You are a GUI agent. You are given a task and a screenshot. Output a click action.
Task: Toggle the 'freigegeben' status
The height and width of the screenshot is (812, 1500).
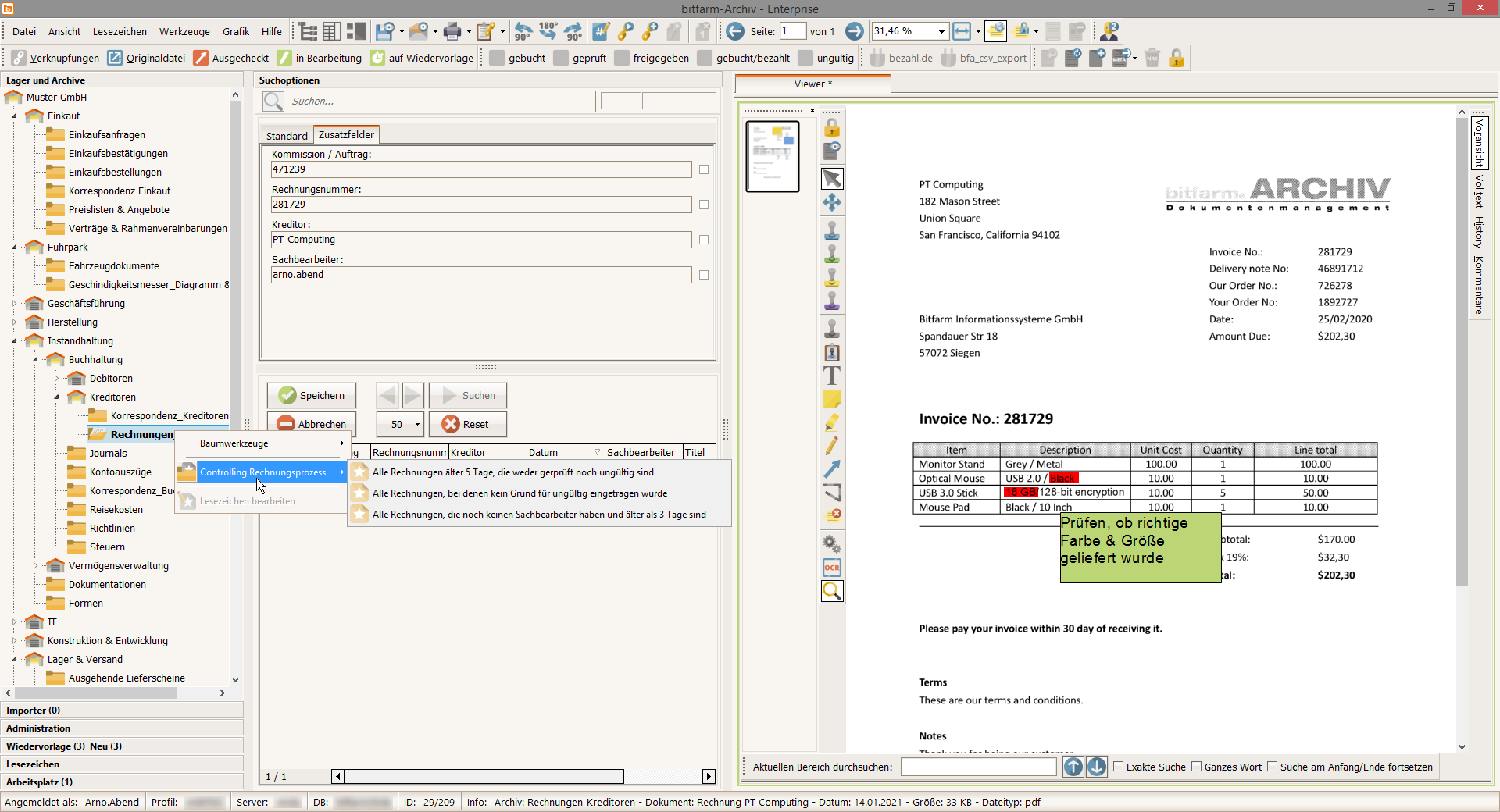652,58
